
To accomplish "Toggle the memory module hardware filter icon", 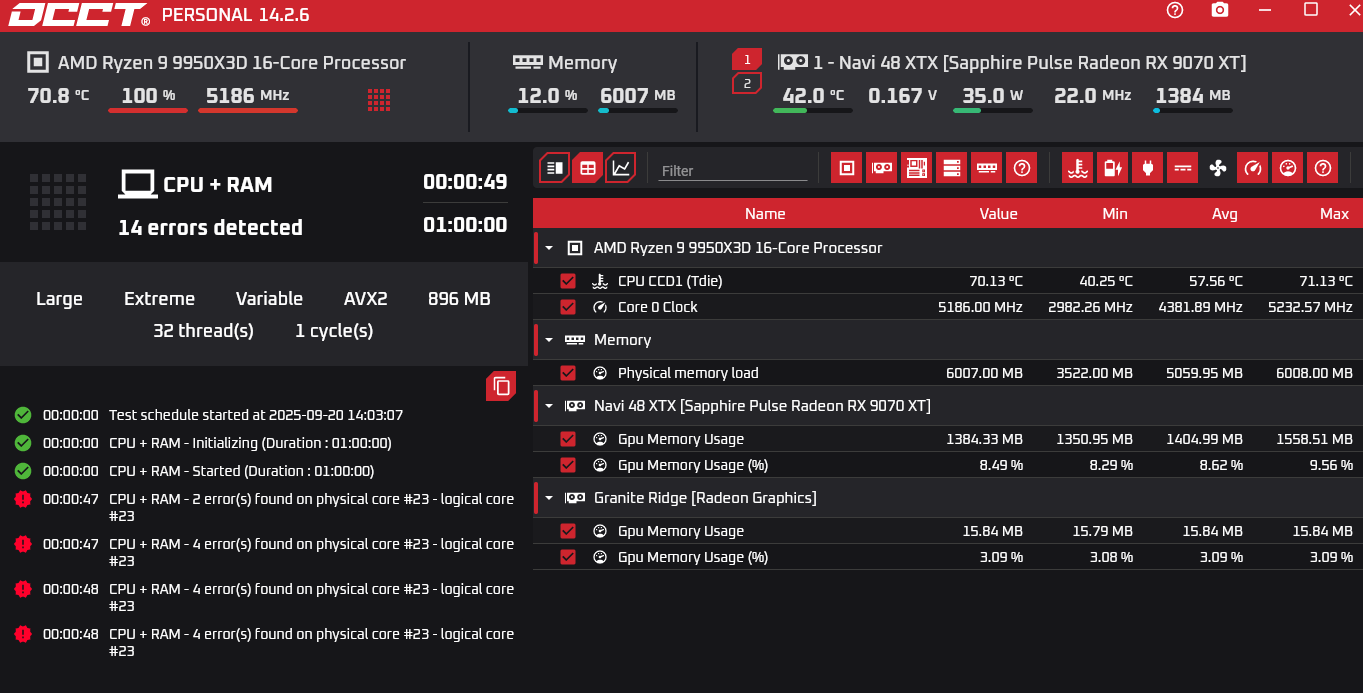I will coord(986,168).
